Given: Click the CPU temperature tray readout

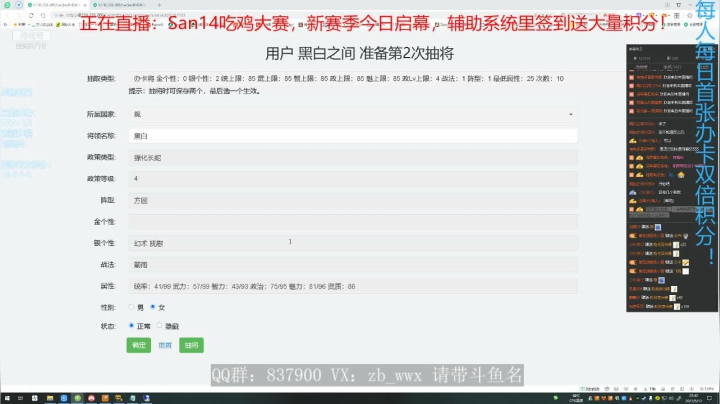Looking at the screenshot, I should point(576,398).
